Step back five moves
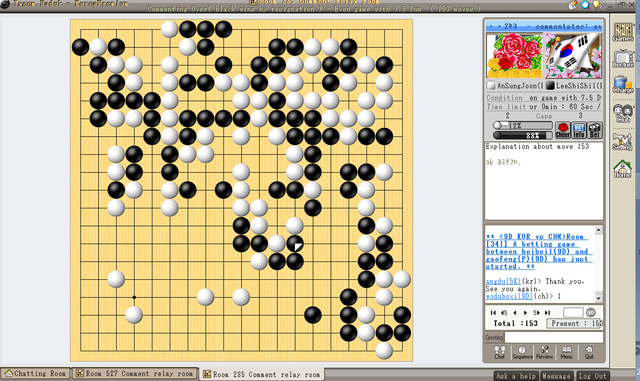Screen dimensions: 640x381 click(x=504, y=313)
